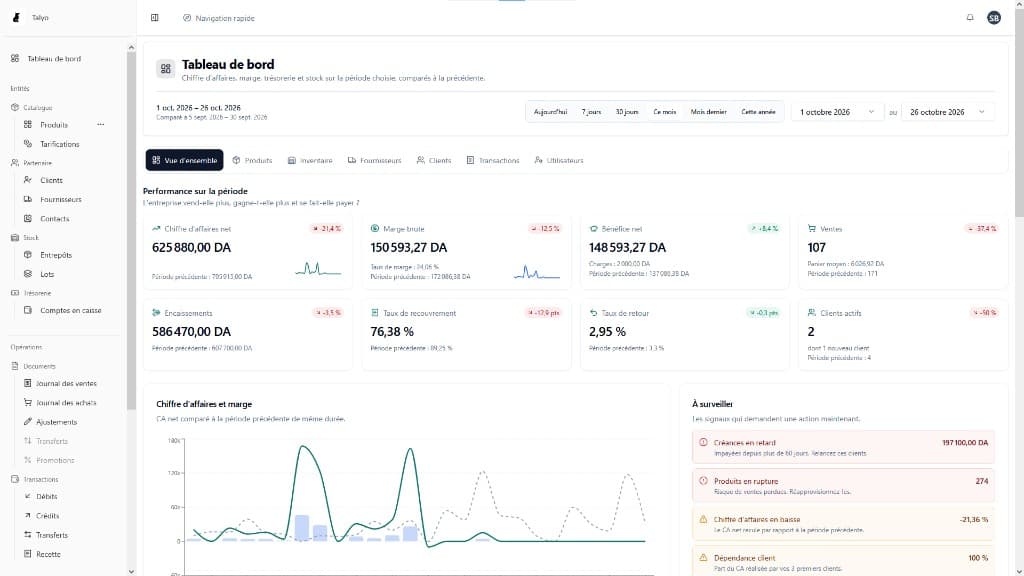Open Ajustements in the sidebar
1024x576 pixels.
pyautogui.click(x=56, y=422)
